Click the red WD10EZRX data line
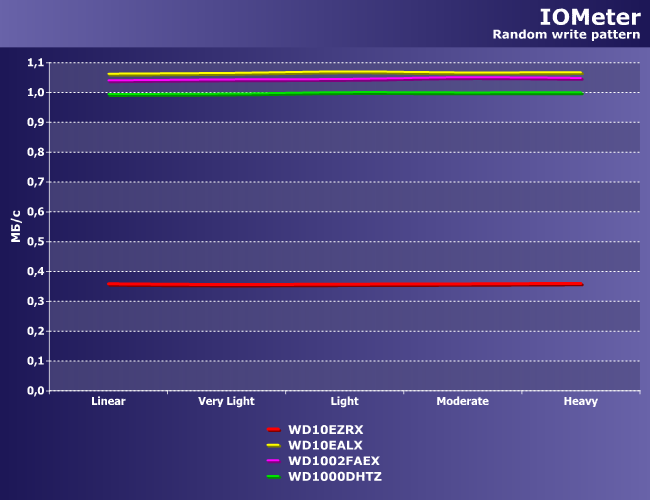 pos(345,284)
